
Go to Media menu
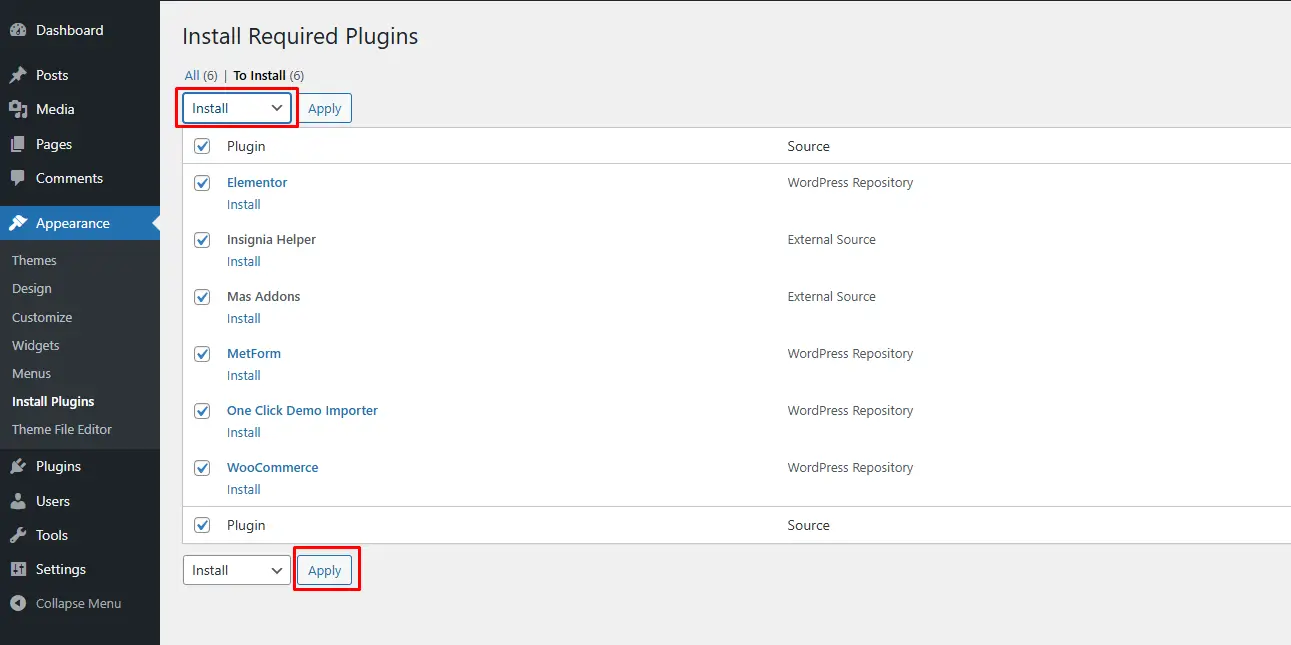[x=55, y=109]
